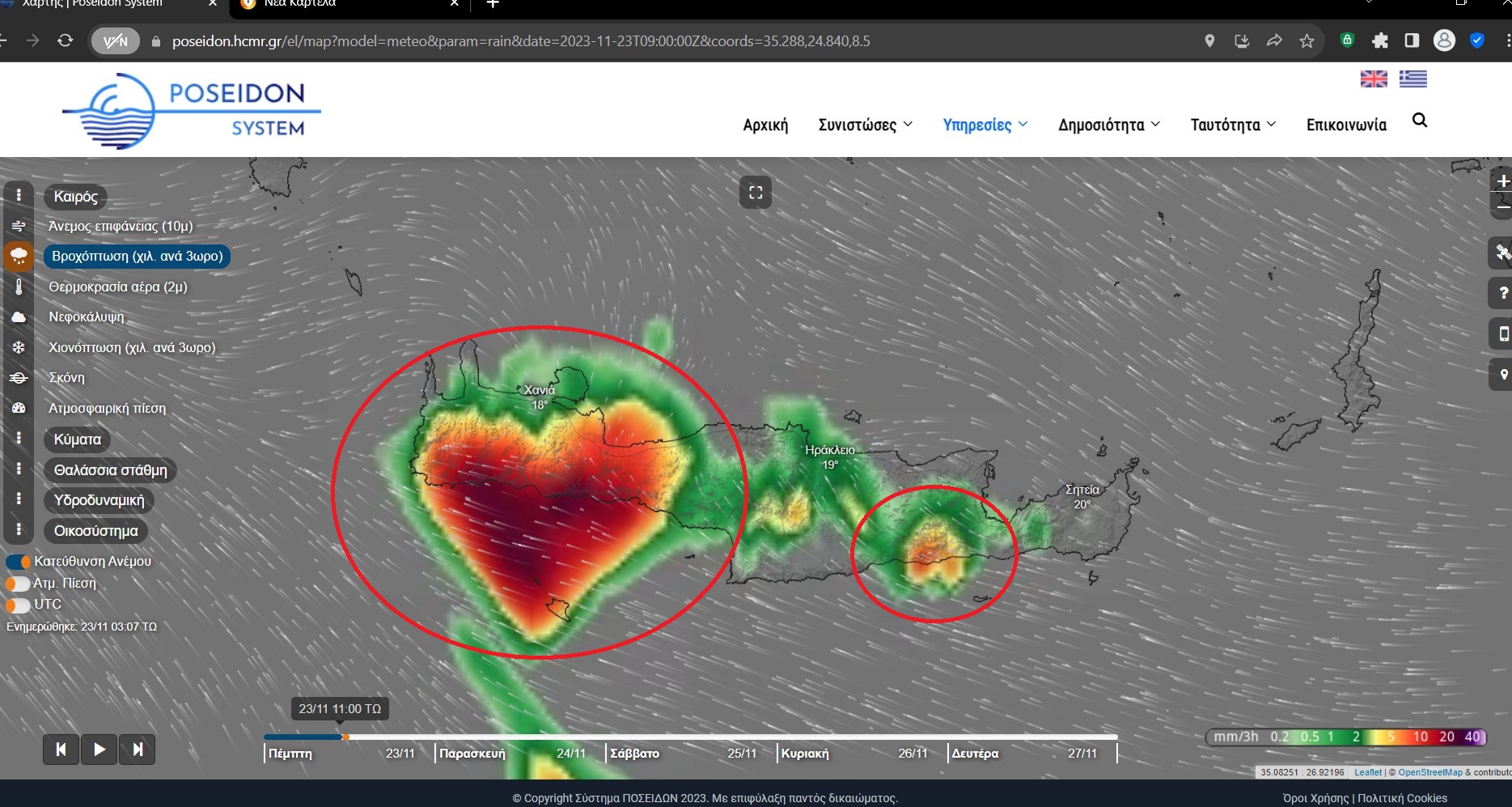Expand the Συνιστώσες dropdown menu
Image resolution: width=1512 pixels, height=807 pixels.
[x=865, y=125]
